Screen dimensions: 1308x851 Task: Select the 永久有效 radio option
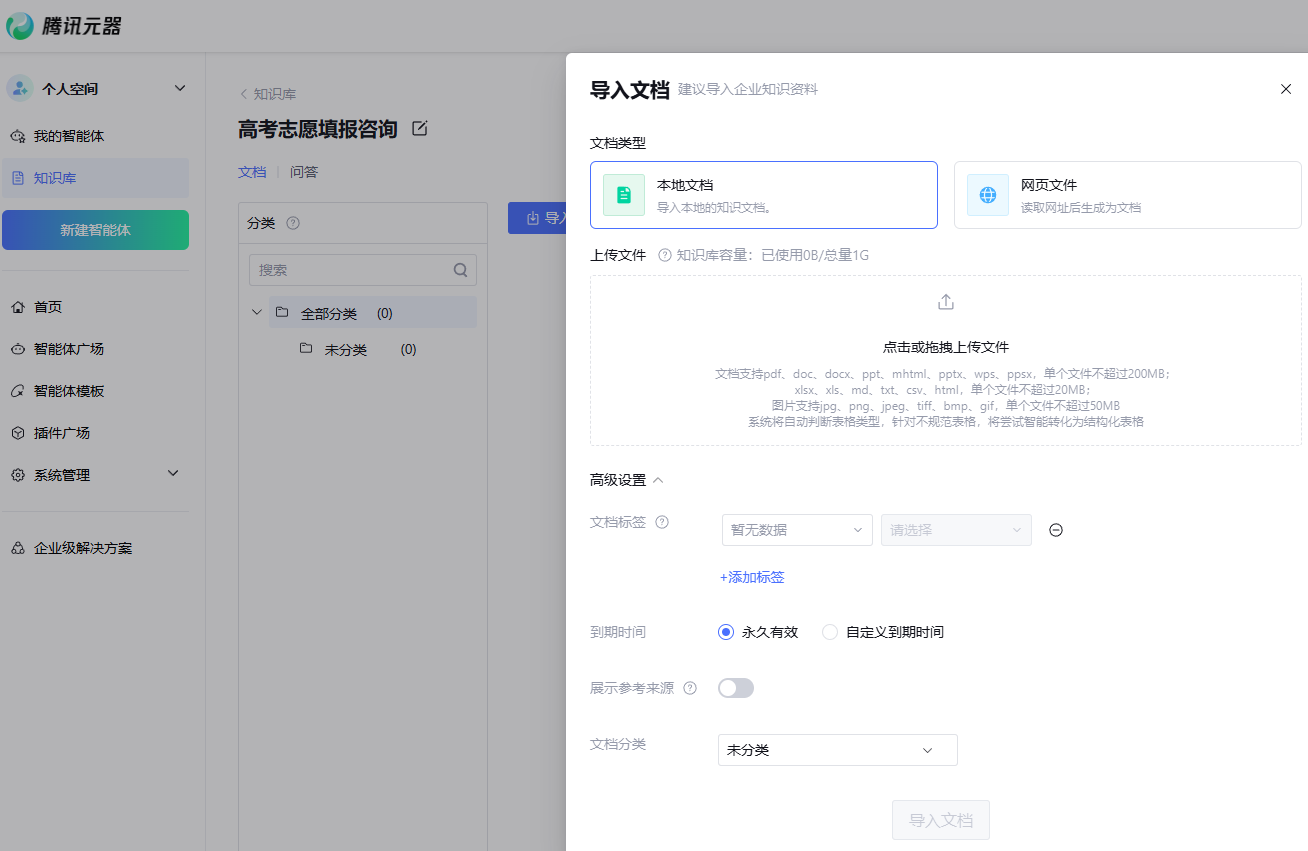point(726,632)
